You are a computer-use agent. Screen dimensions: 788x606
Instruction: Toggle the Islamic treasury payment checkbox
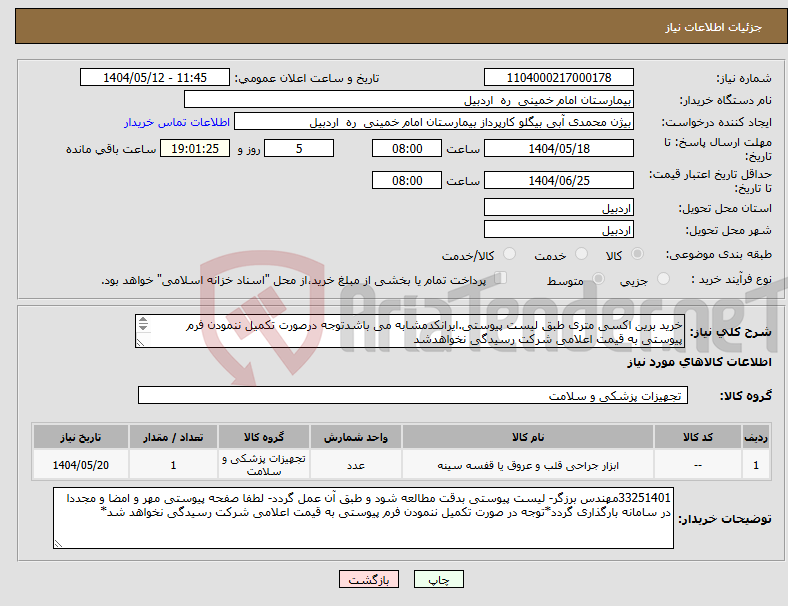pyautogui.click(x=501, y=277)
